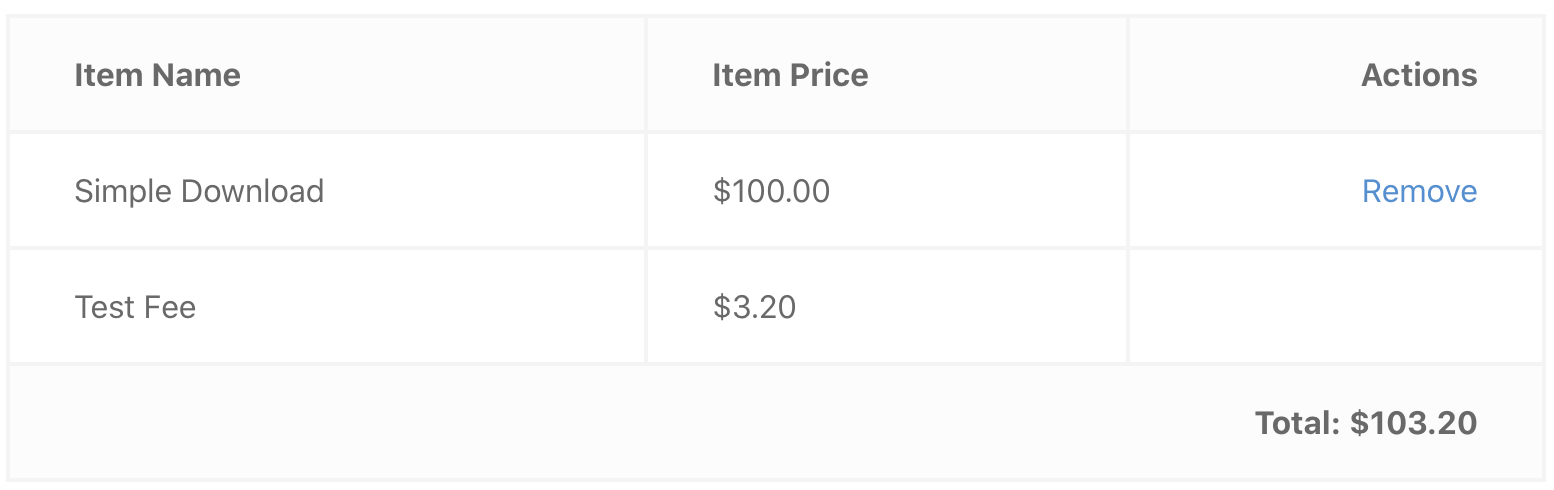The image size is (1554, 490).
Task: Click the "Total:" label text
Action: tap(1297, 423)
